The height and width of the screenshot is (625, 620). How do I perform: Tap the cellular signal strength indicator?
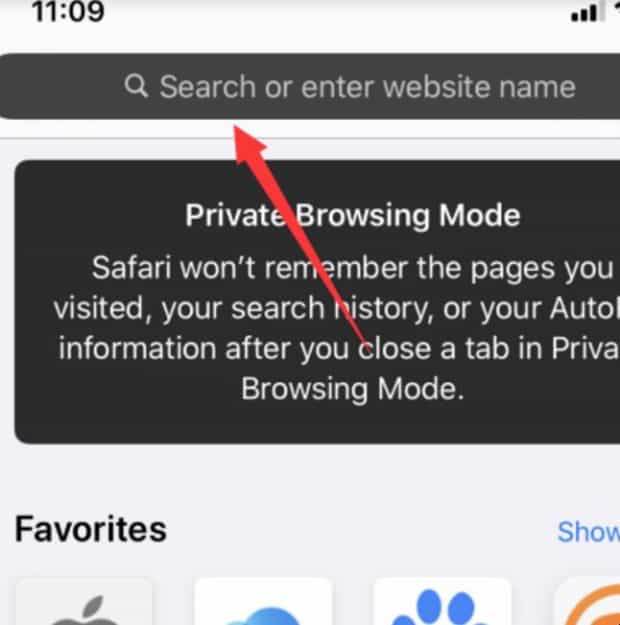pyautogui.click(x=587, y=12)
